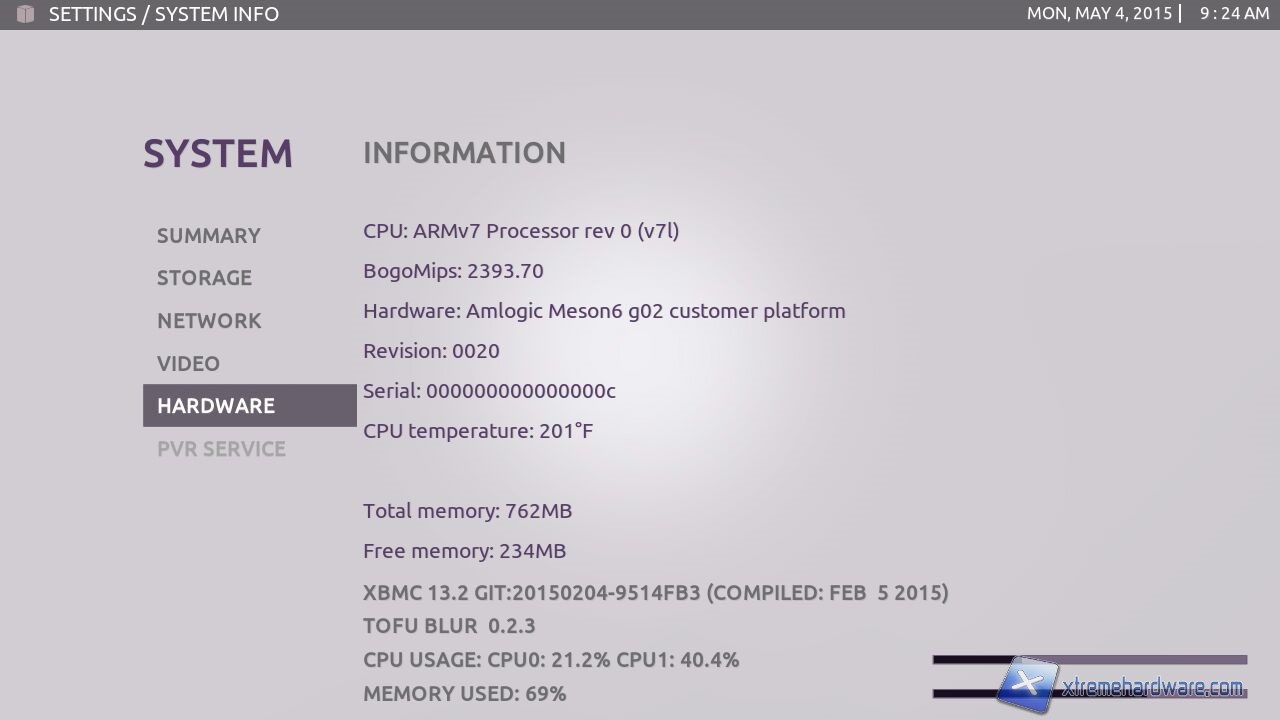1280x720 pixels.
Task: Open the Video info section
Action: [188, 364]
